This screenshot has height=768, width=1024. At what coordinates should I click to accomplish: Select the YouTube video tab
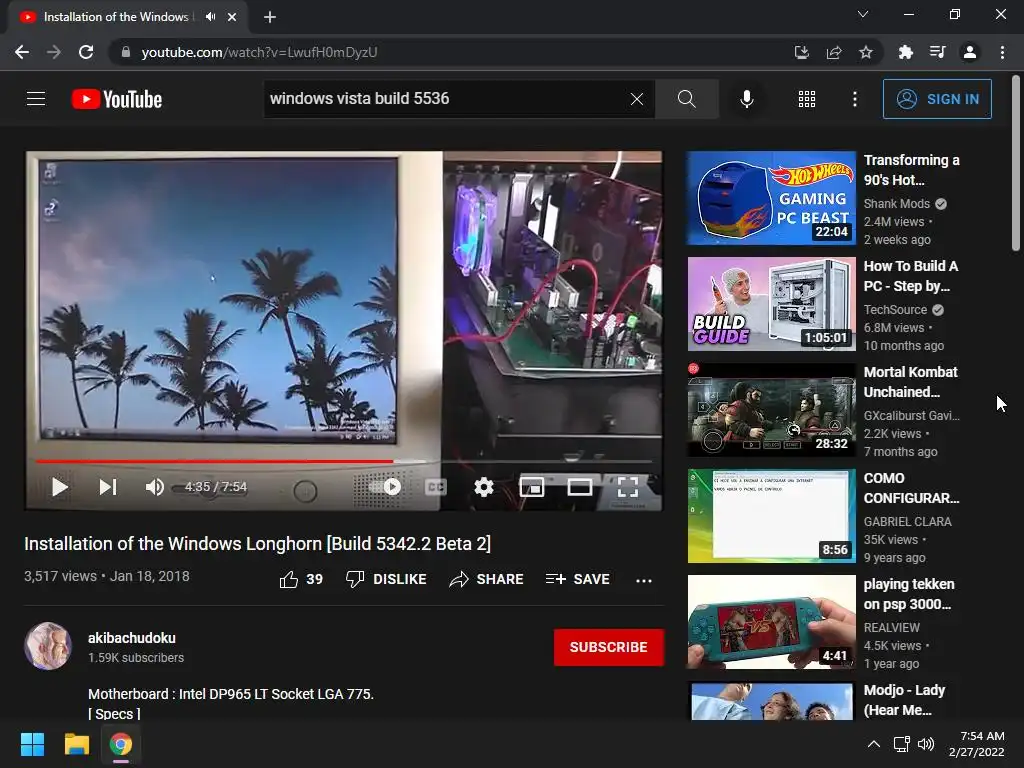[x=127, y=17]
